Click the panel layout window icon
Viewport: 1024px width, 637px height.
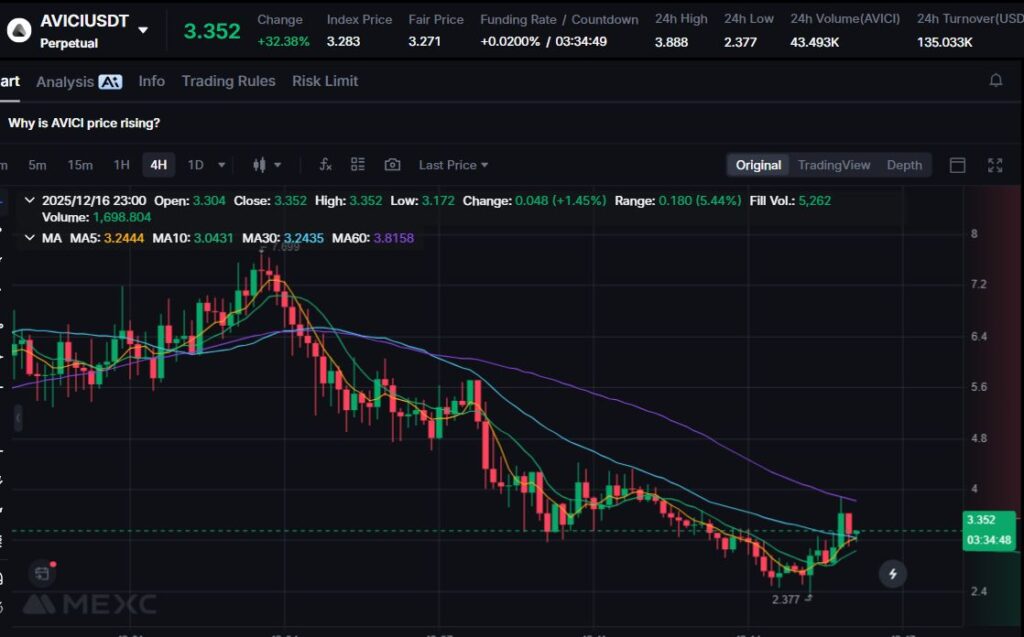click(x=957, y=165)
